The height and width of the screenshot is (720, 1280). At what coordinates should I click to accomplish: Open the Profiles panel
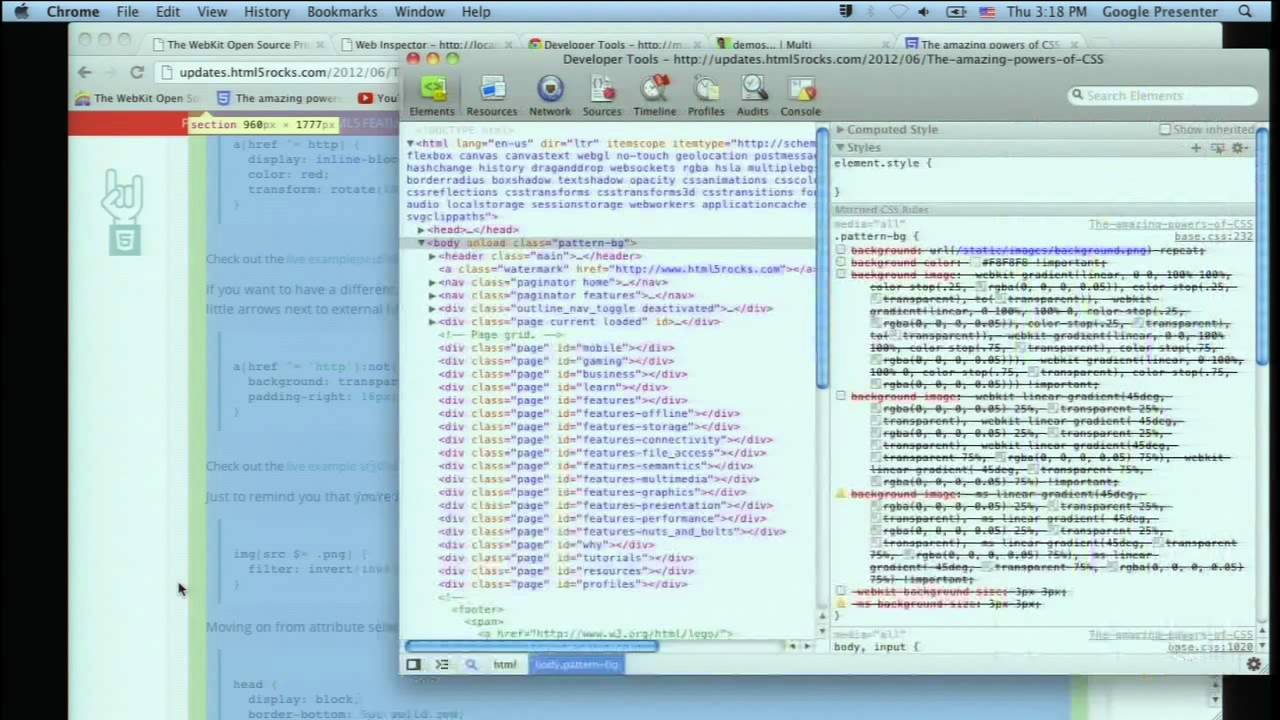tap(706, 95)
